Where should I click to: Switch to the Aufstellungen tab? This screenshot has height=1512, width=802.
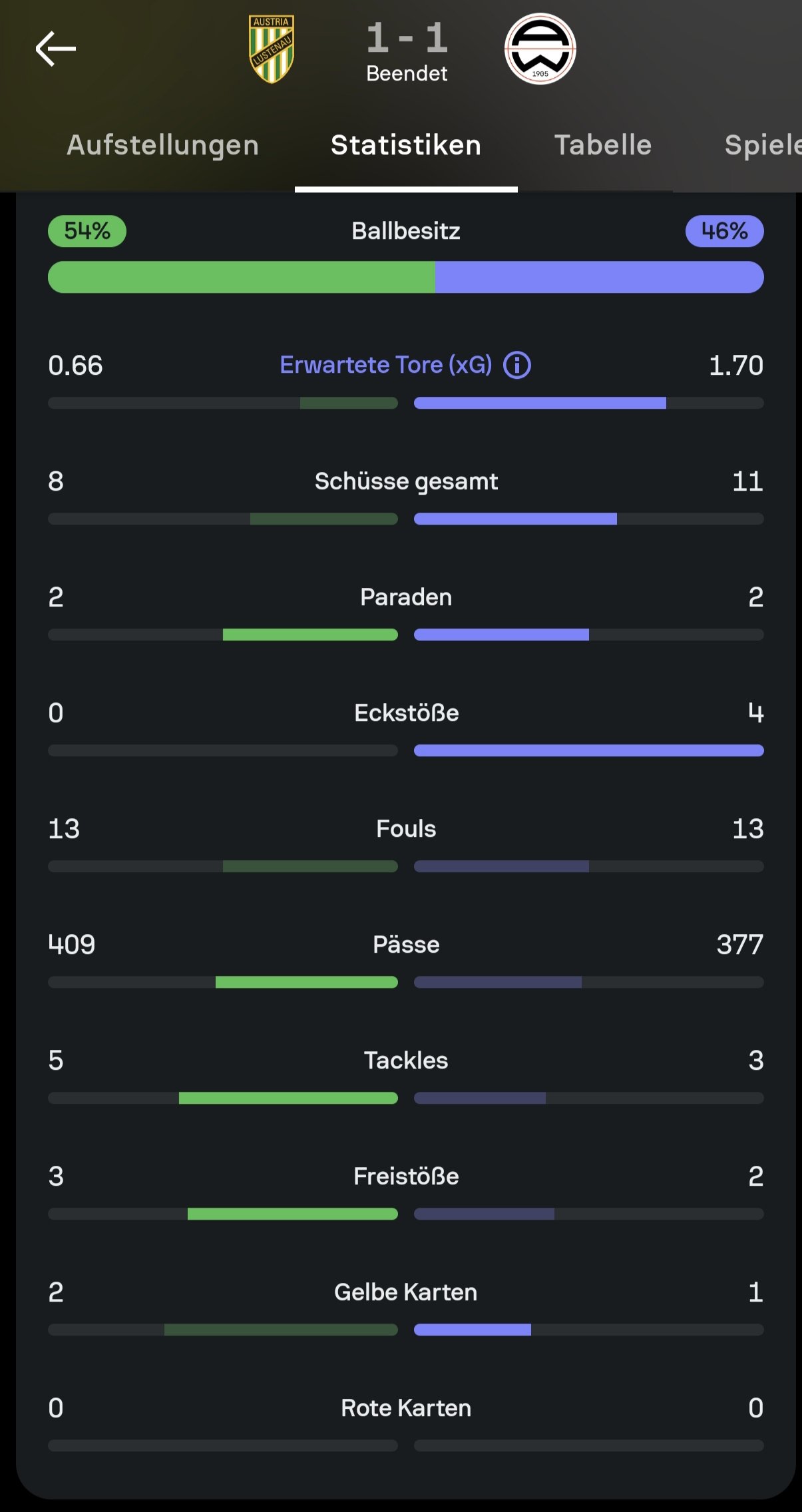pyautogui.click(x=162, y=145)
